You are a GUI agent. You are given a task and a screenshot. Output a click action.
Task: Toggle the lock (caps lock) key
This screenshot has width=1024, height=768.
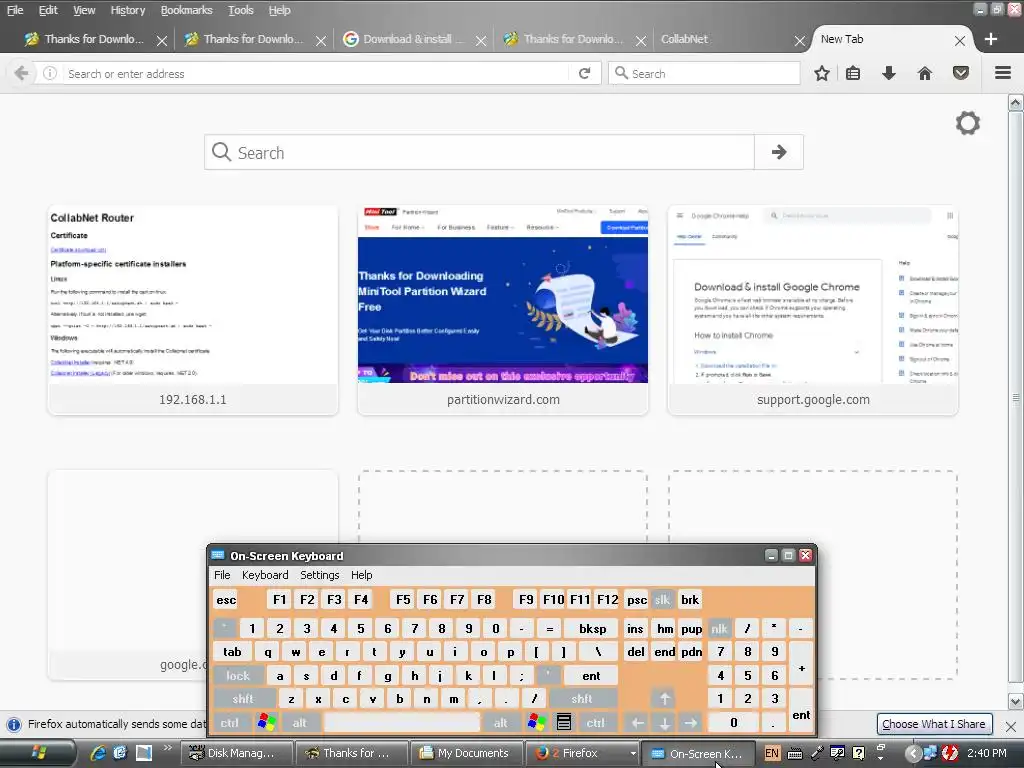(238, 675)
